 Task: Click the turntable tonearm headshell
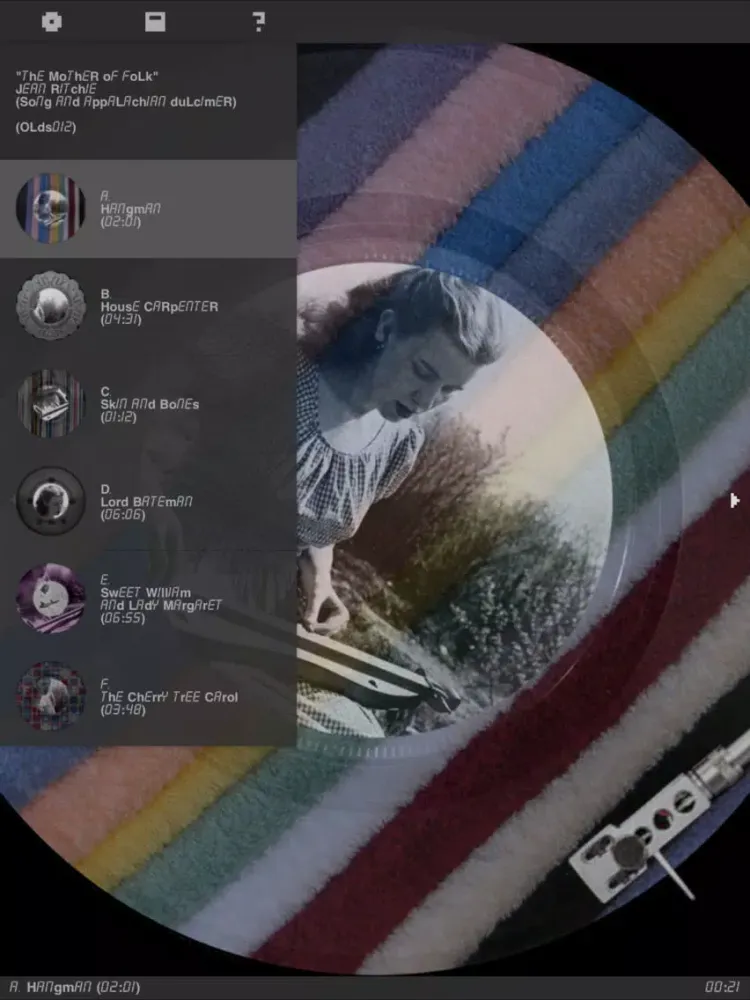[641, 835]
